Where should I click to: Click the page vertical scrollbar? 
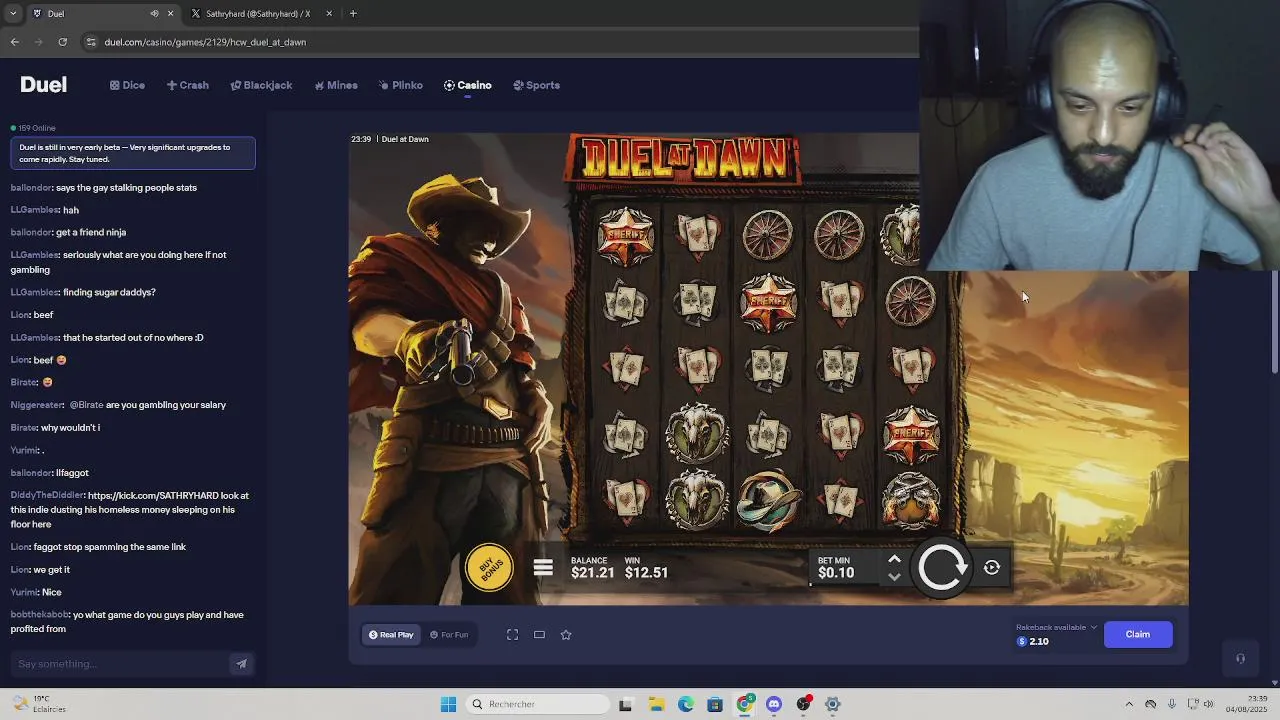(x=1275, y=322)
